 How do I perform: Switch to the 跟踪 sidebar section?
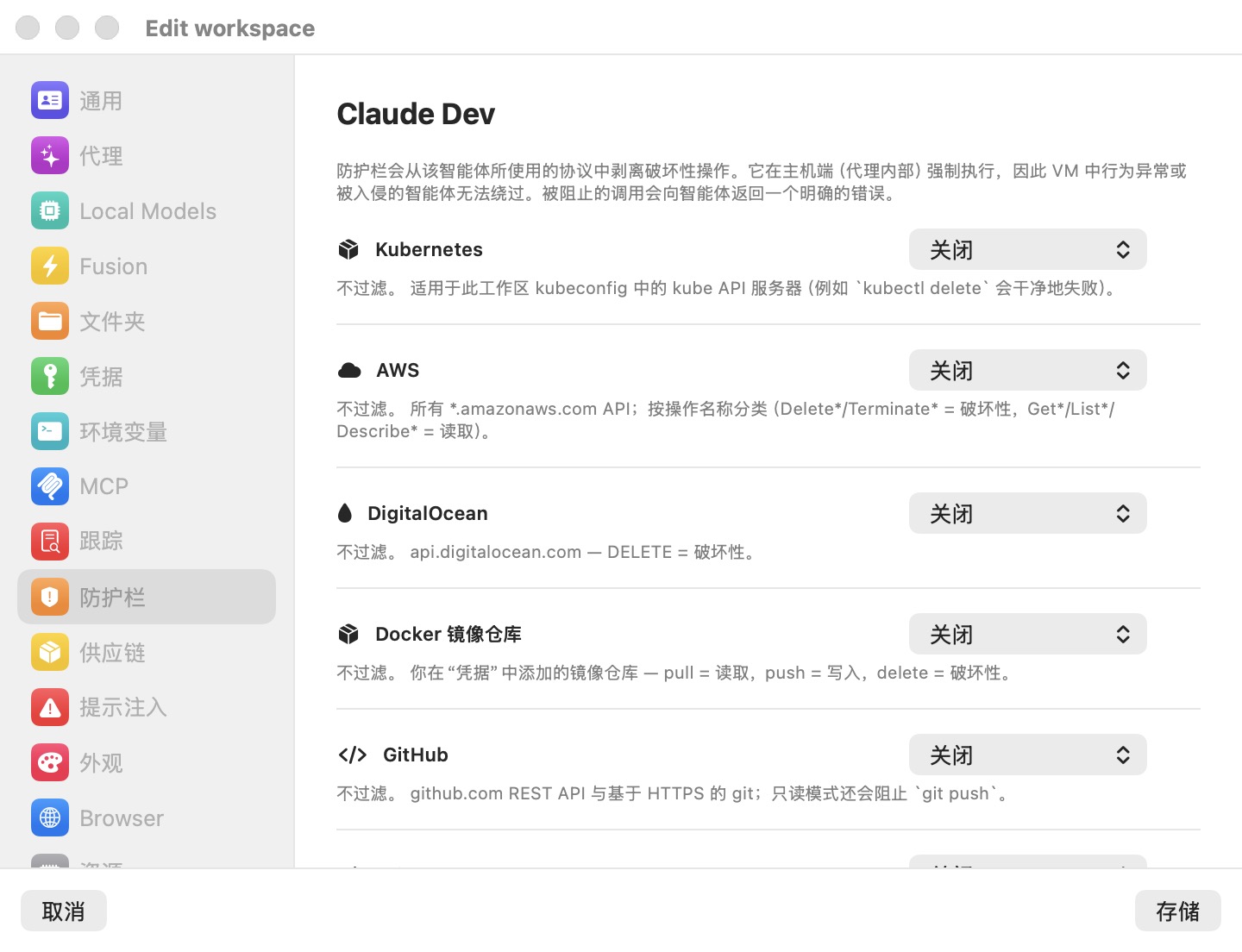[147, 542]
